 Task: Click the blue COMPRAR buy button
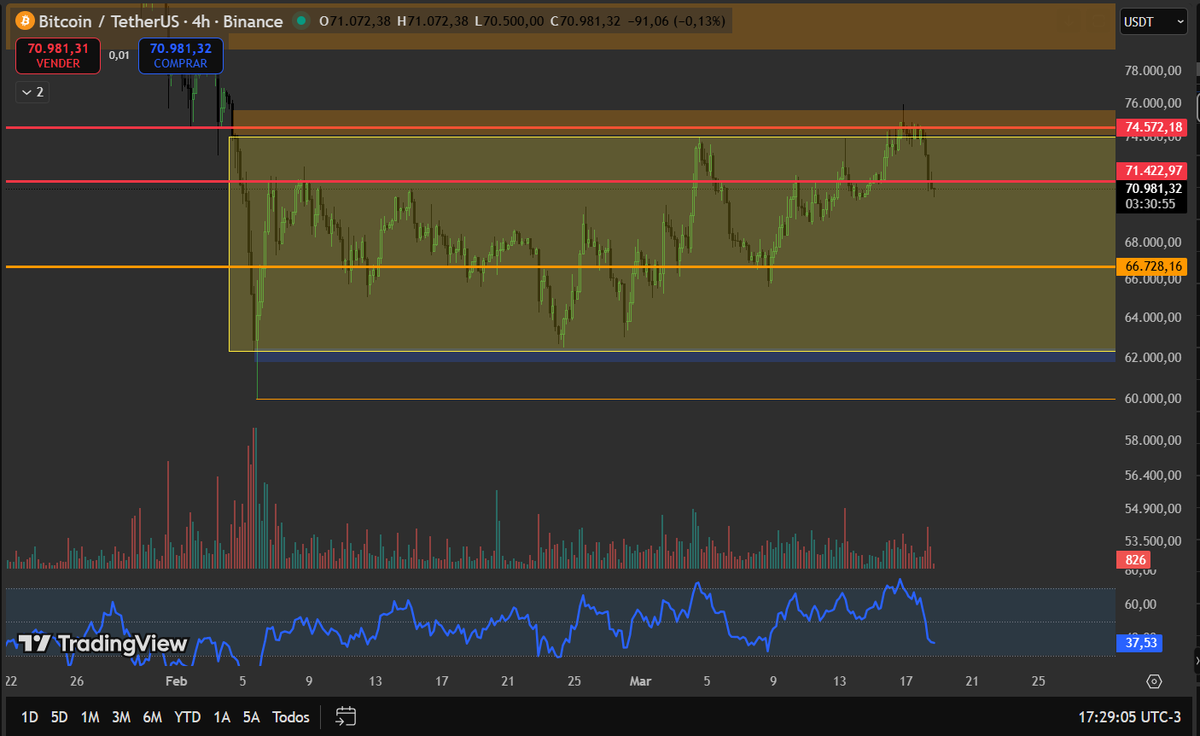(181, 55)
